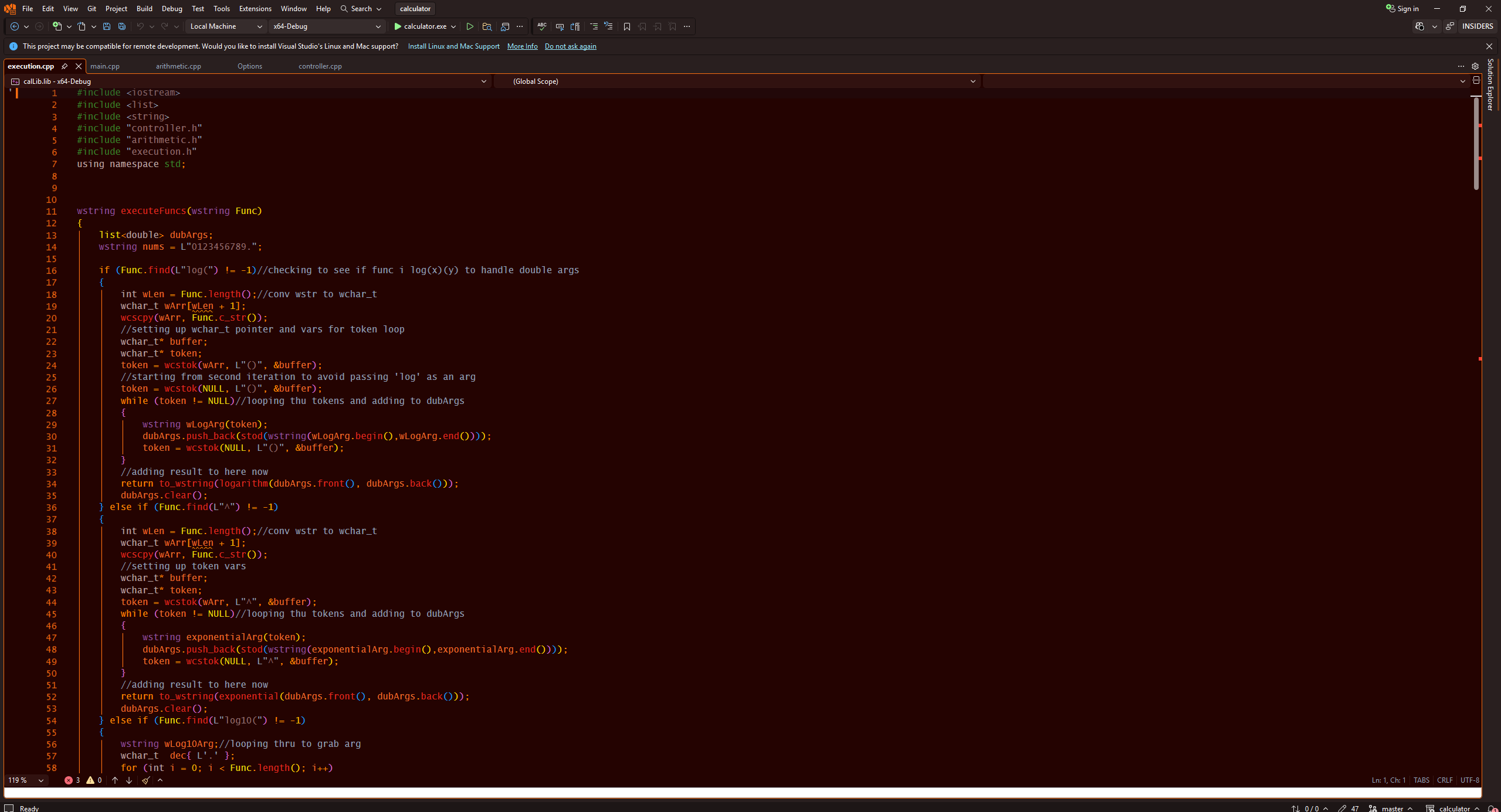Click the master branch in the status bar
Screen dimensions: 1501x812
1391,808
